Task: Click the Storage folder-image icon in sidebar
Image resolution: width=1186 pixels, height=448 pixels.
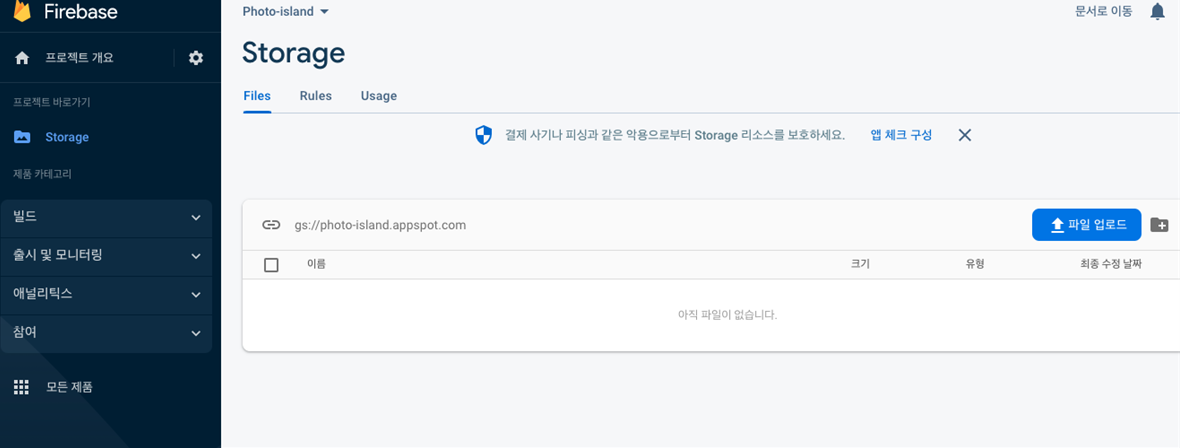Action: click(x=22, y=137)
